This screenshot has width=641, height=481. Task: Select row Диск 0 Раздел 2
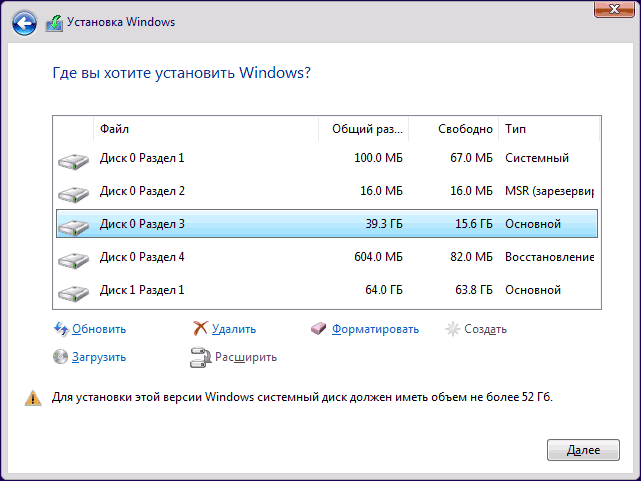point(327,191)
